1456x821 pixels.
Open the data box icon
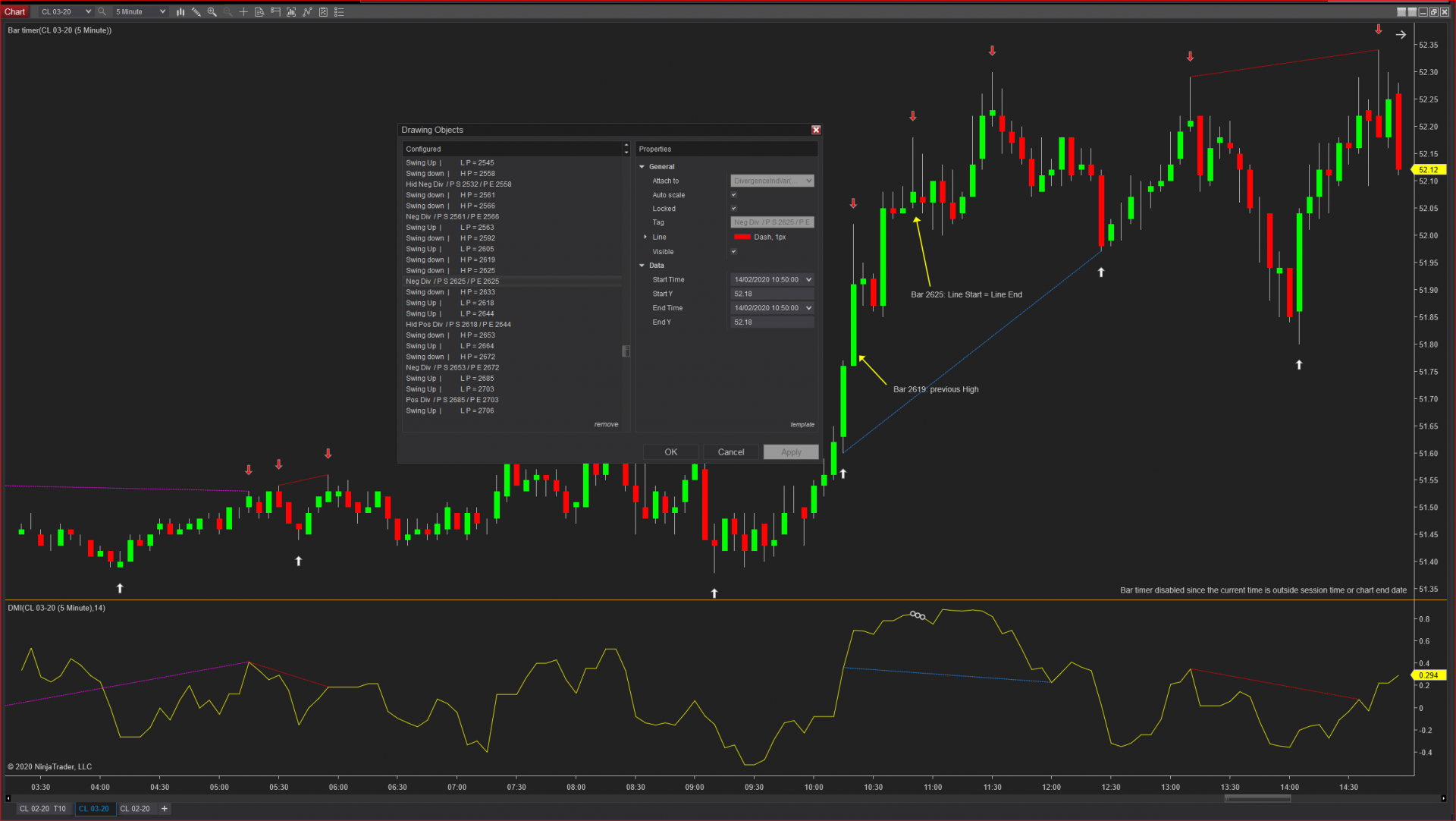(x=259, y=12)
